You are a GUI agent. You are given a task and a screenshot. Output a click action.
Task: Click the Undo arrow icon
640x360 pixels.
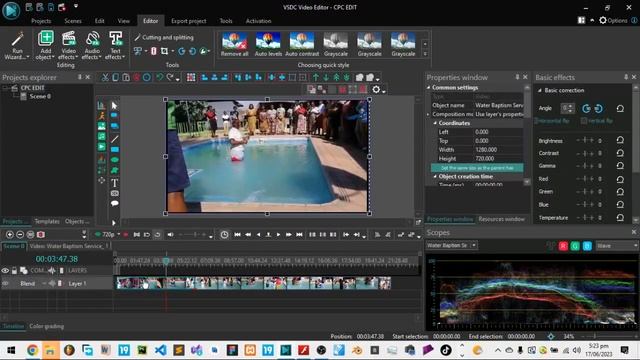160,78
